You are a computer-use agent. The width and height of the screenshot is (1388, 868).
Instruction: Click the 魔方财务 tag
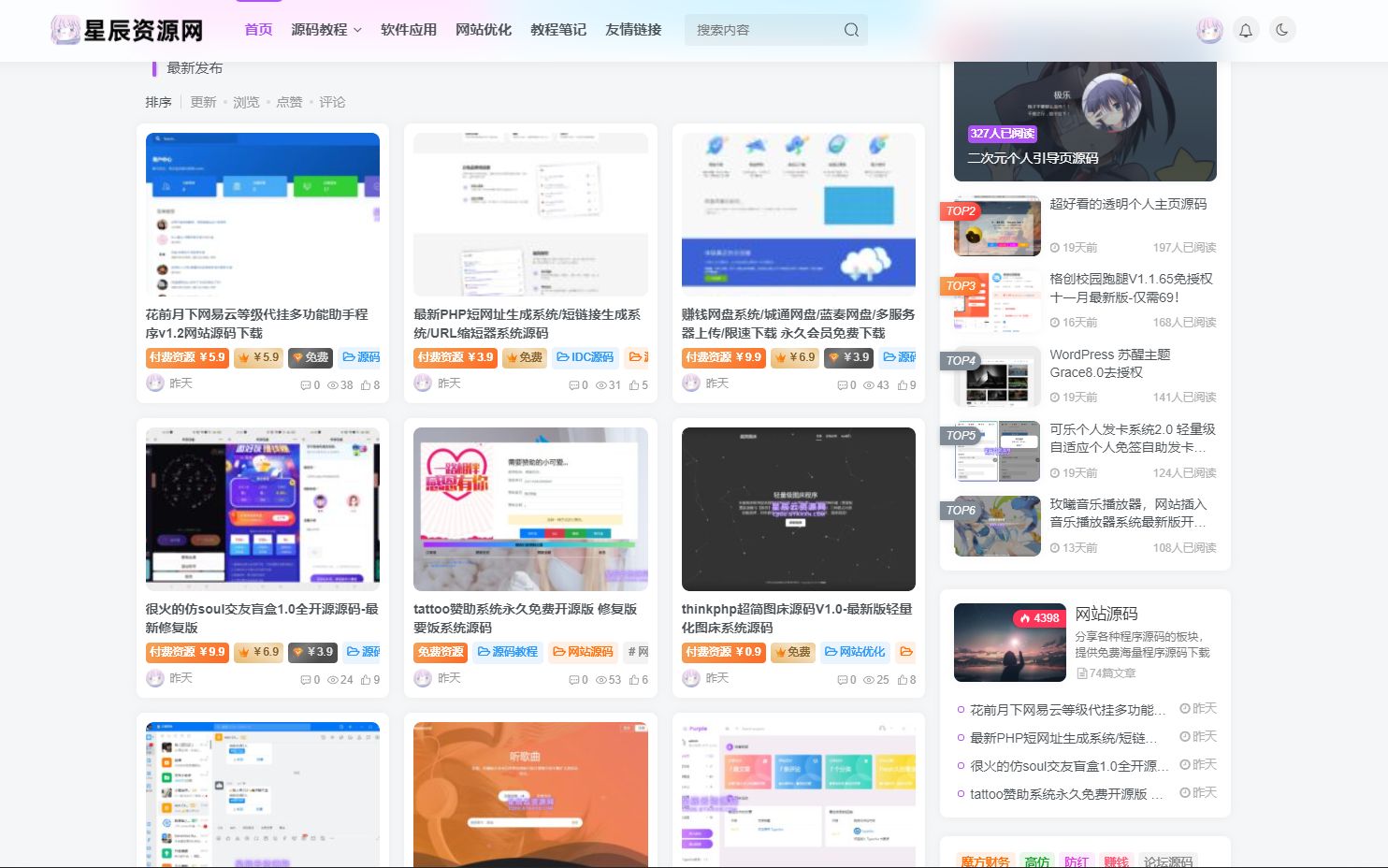point(985,861)
